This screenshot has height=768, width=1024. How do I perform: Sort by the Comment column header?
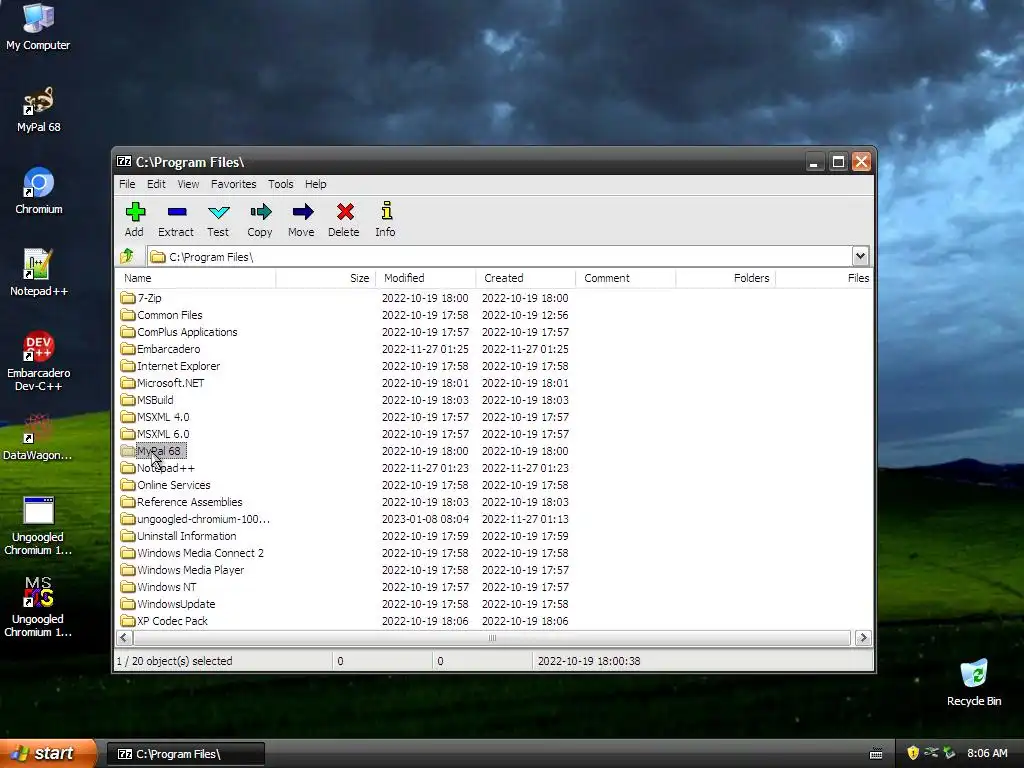pyautogui.click(x=626, y=278)
